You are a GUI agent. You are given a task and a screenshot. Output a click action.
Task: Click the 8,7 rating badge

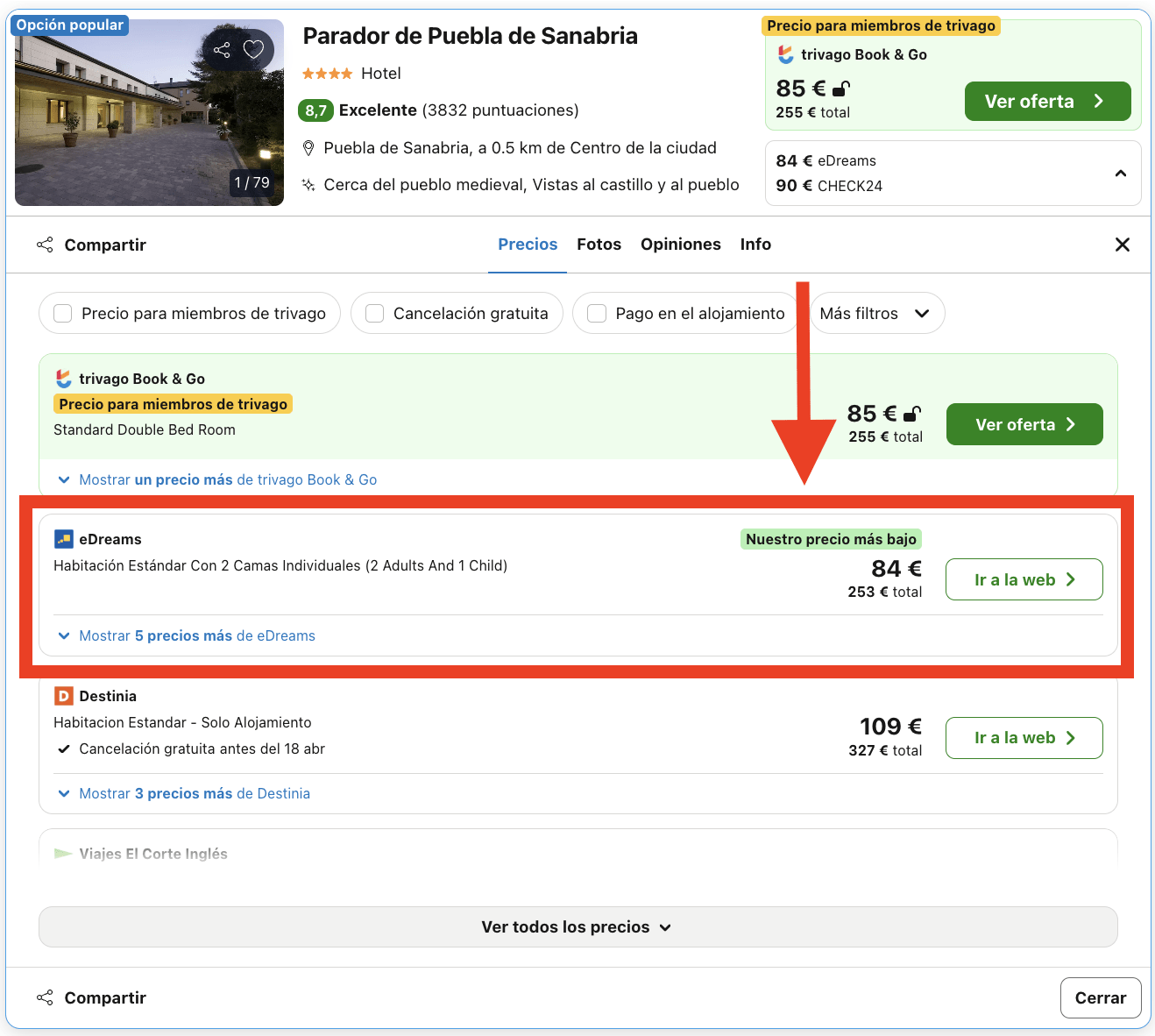coord(315,110)
